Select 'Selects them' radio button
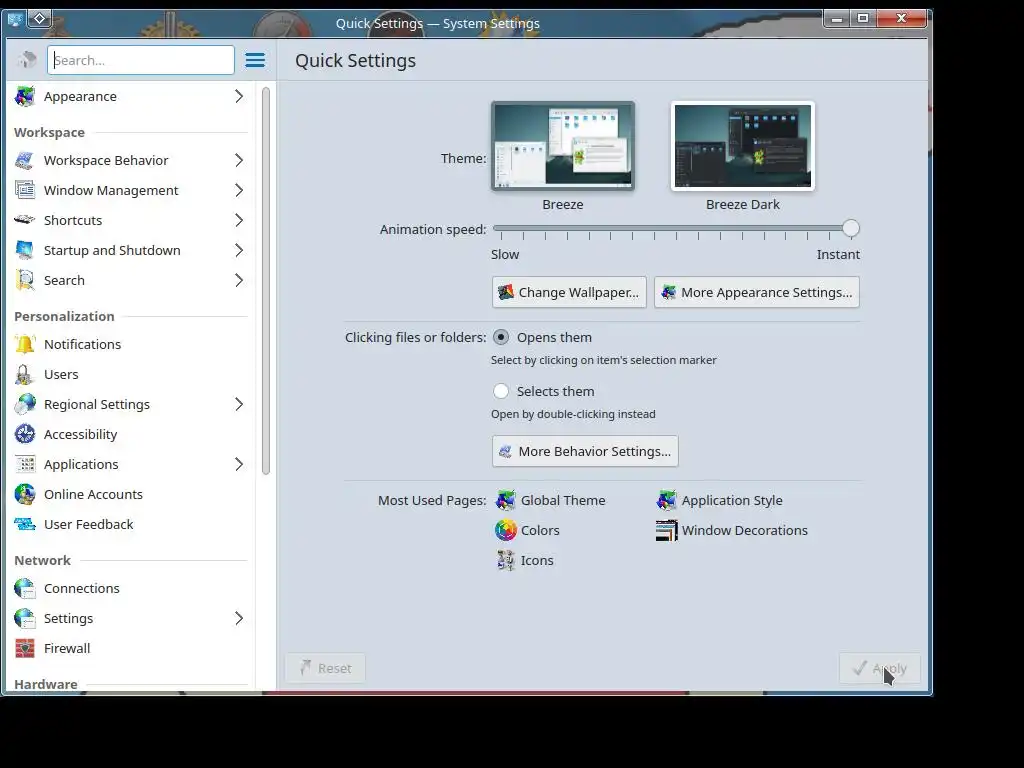The image size is (1024, 768). 501,391
